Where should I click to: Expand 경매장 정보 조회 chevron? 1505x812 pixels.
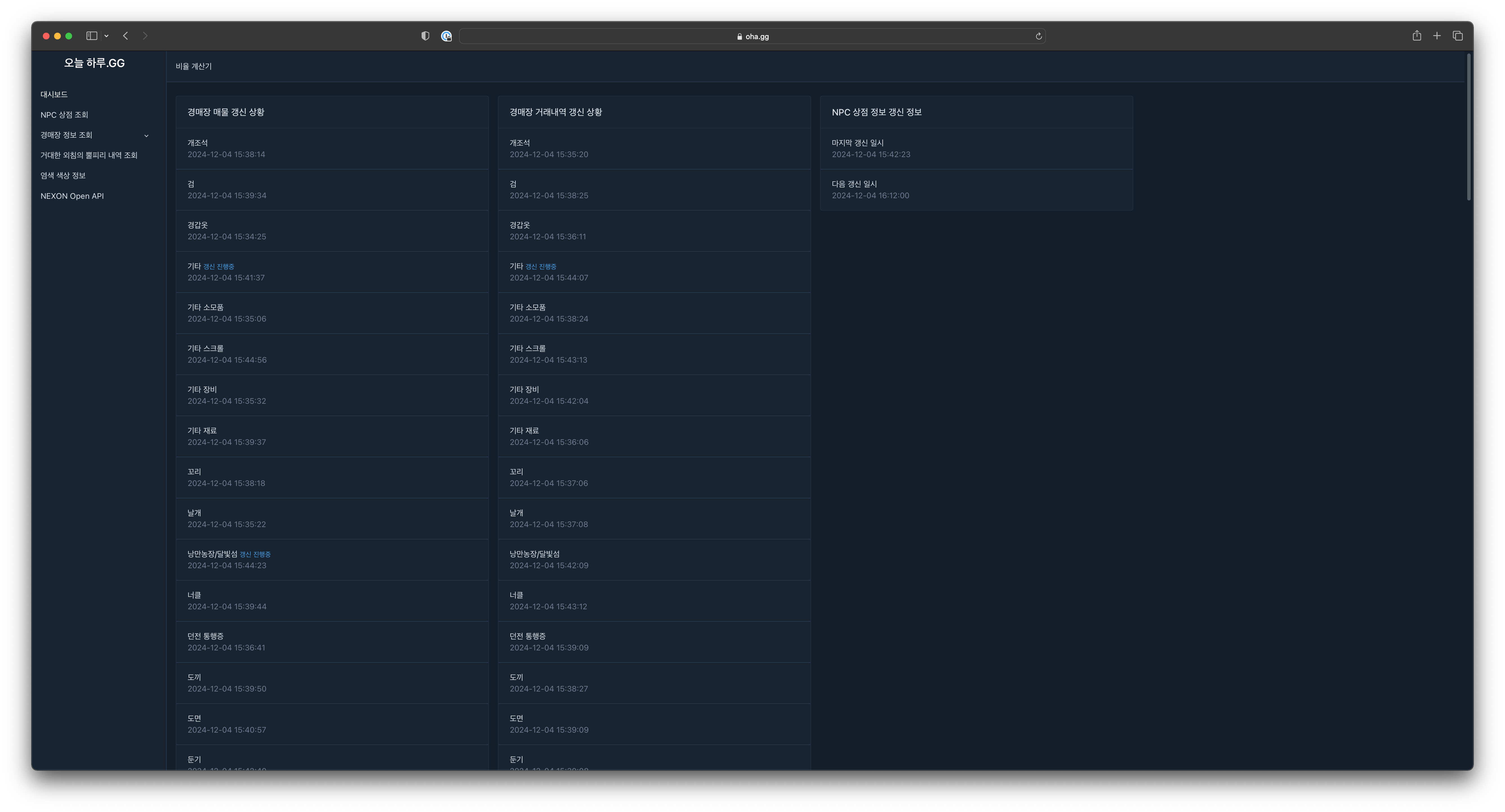(146, 135)
